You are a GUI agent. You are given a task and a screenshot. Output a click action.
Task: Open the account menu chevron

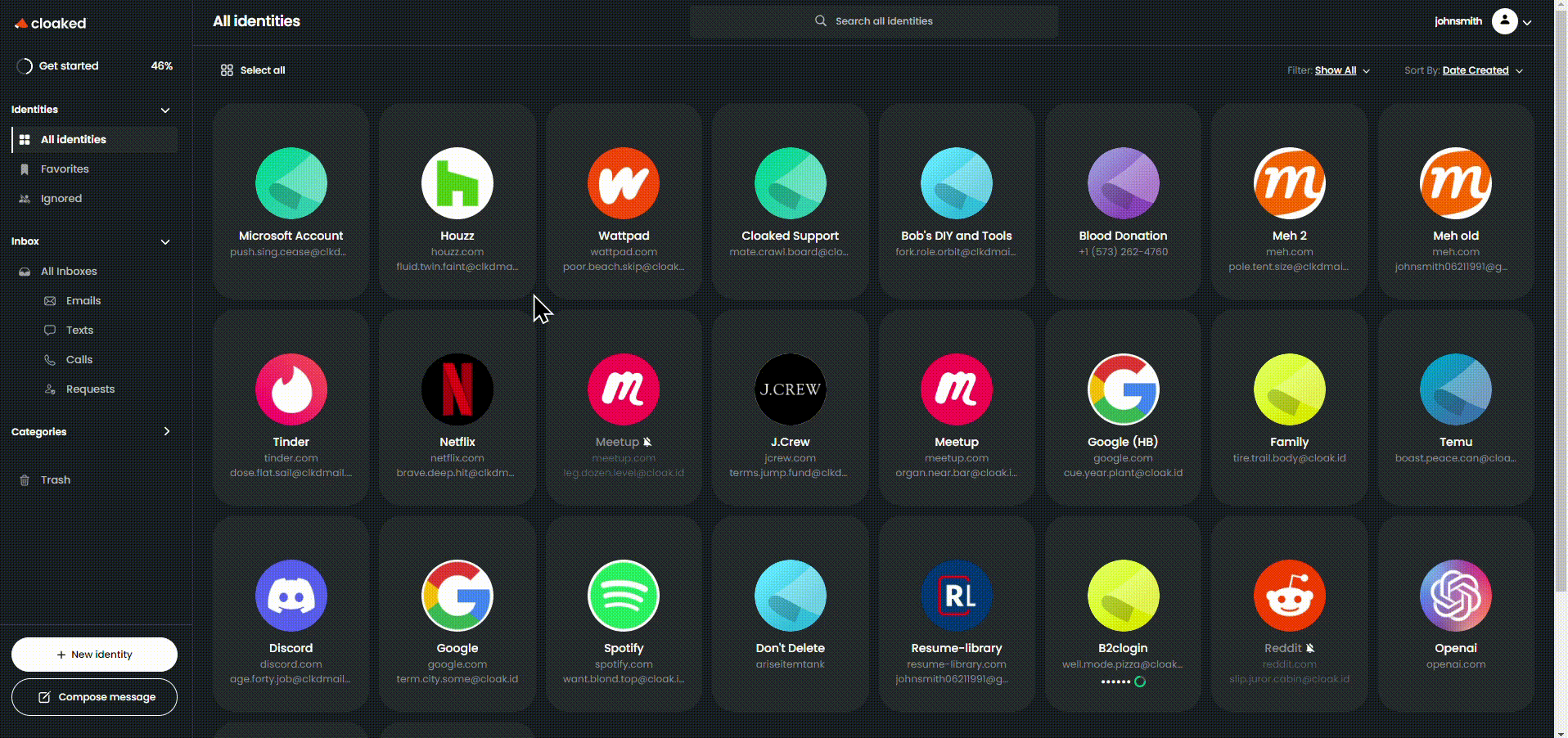pyautogui.click(x=1527, y=22)
